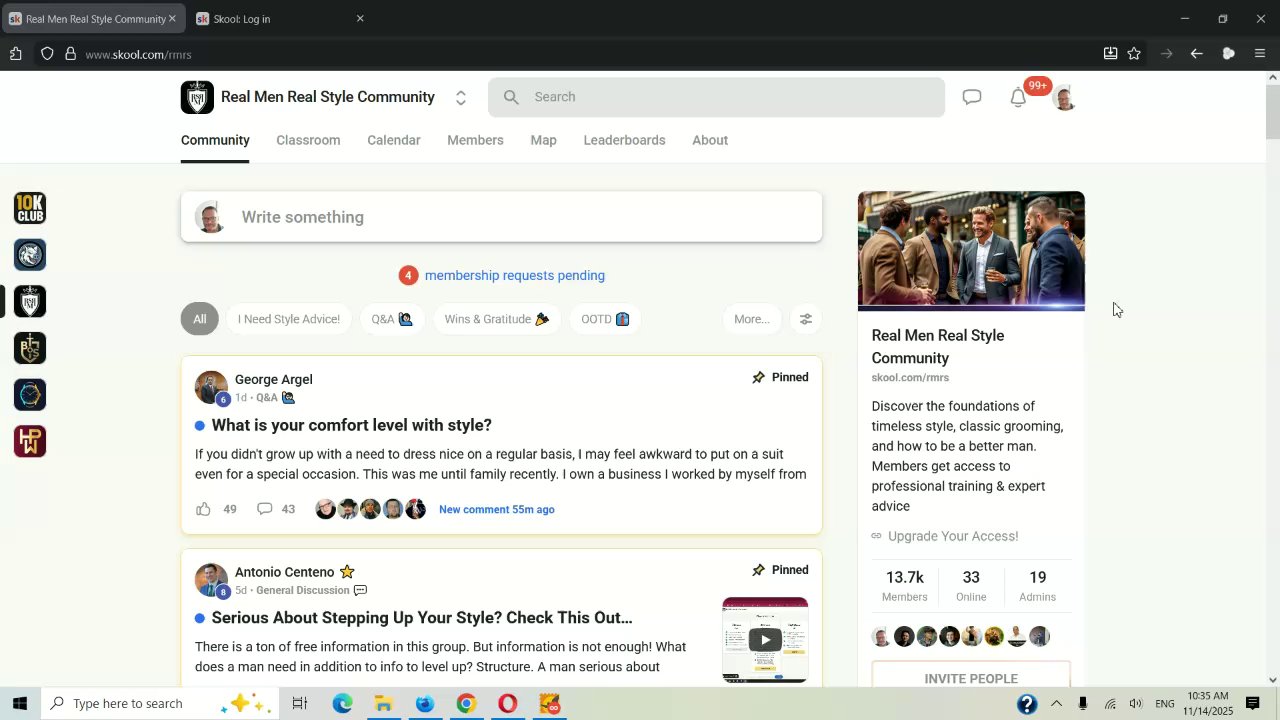Open Antonio Centeno's profile picture
Image resolution: width=1280 pixels, height=720 pixels.
(x=211, y=580)
